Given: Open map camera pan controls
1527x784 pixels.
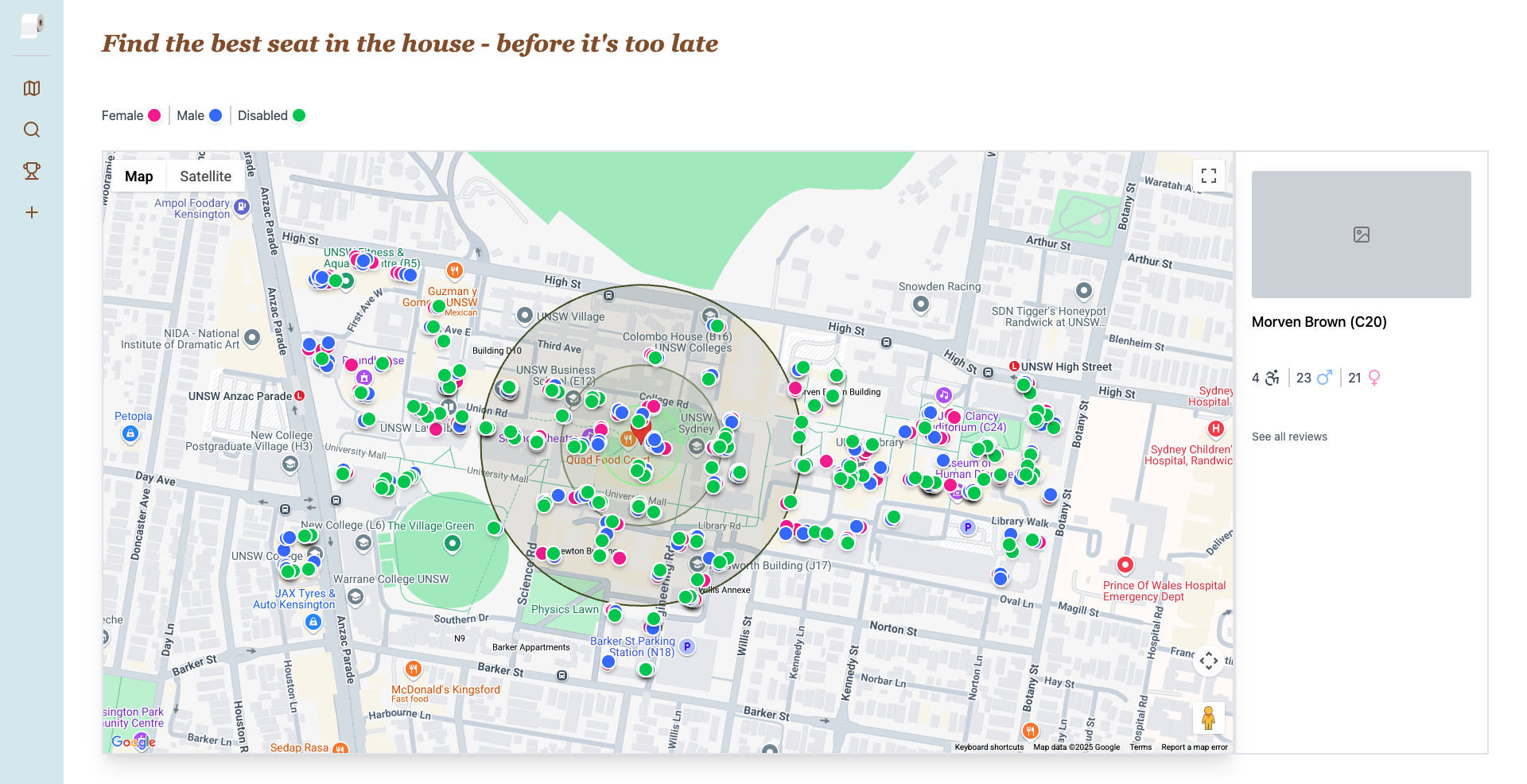Looking at the screenshot, I should point(1209,661).
